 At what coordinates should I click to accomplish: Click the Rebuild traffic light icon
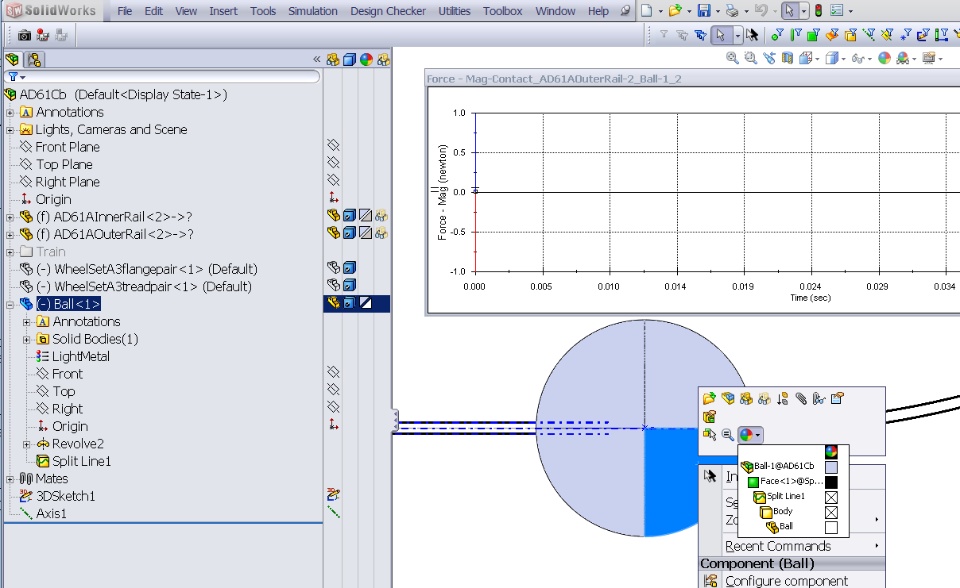click(x=818, y=10)
